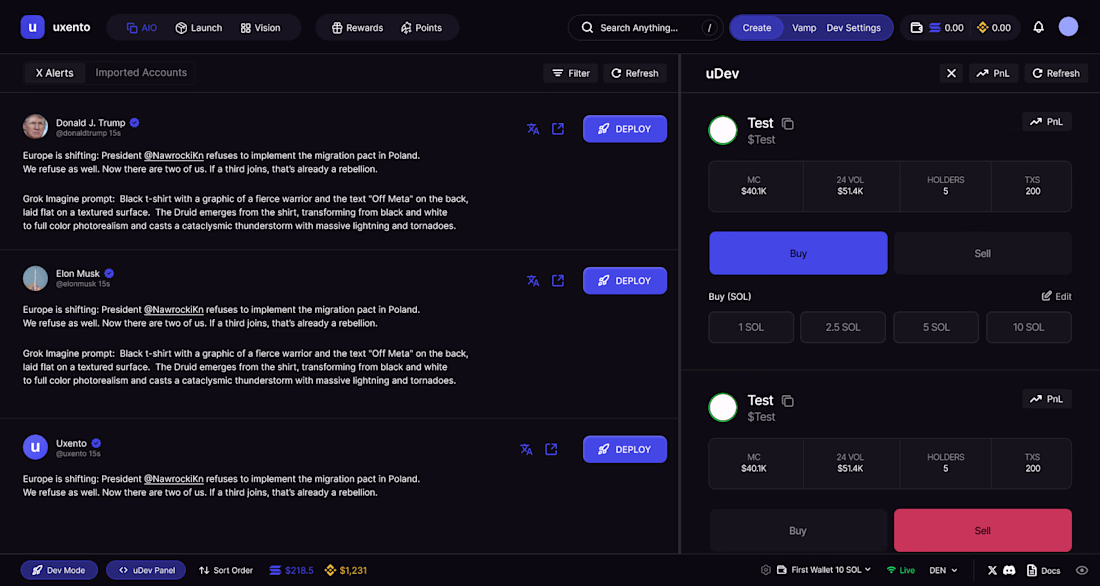Open Elon Musk's post in external link

tap(558, 281)
